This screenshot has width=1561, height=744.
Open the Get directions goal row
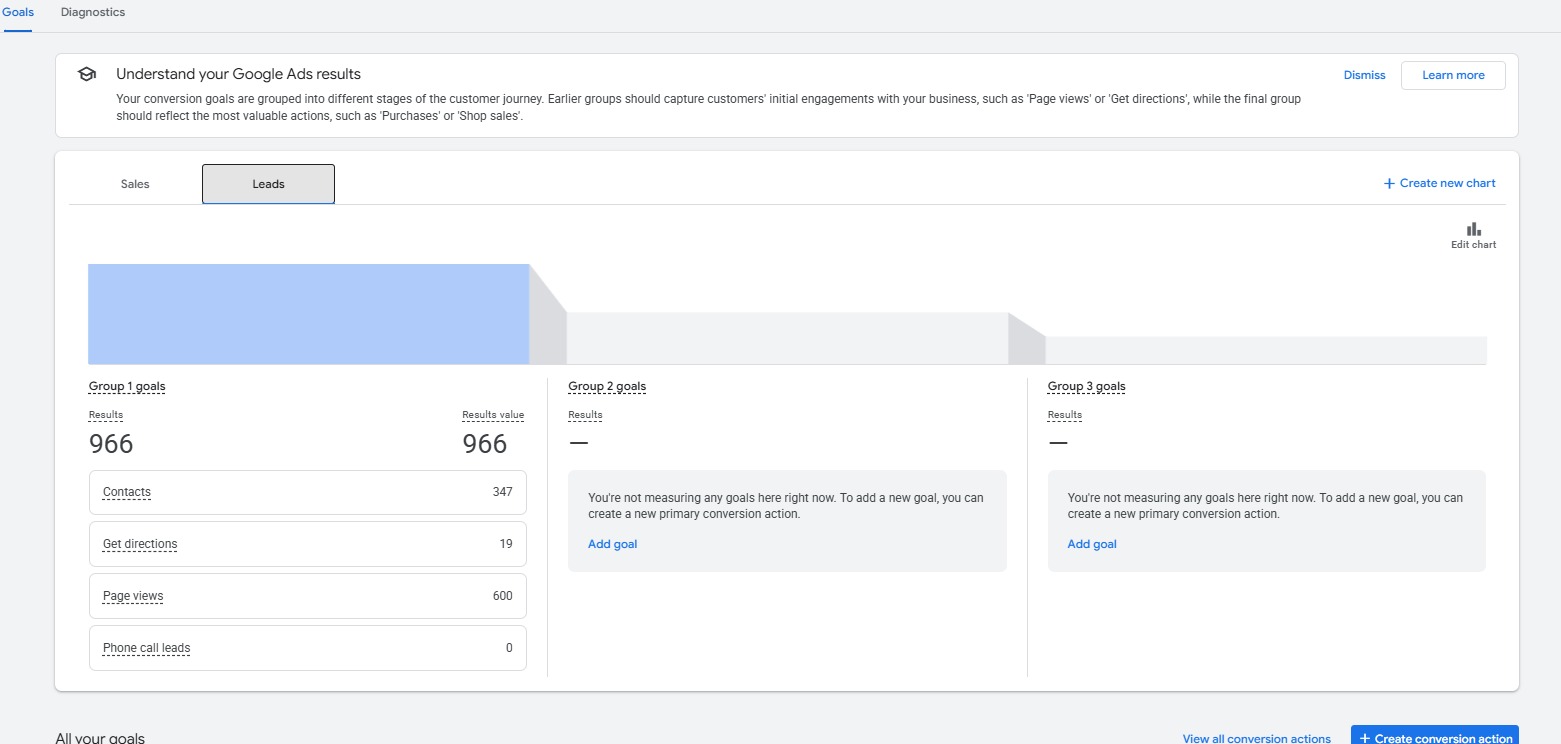(308, 544)
